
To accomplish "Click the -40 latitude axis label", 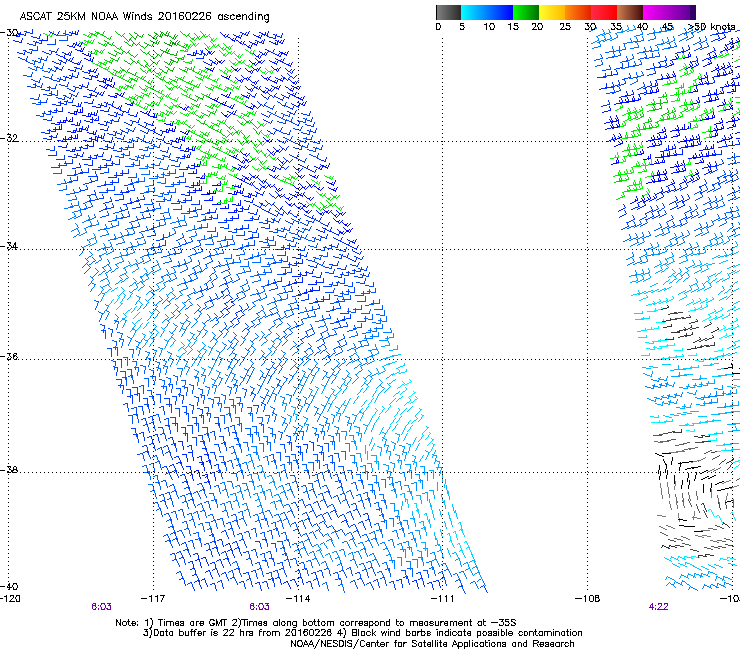I will click(9, 586).
